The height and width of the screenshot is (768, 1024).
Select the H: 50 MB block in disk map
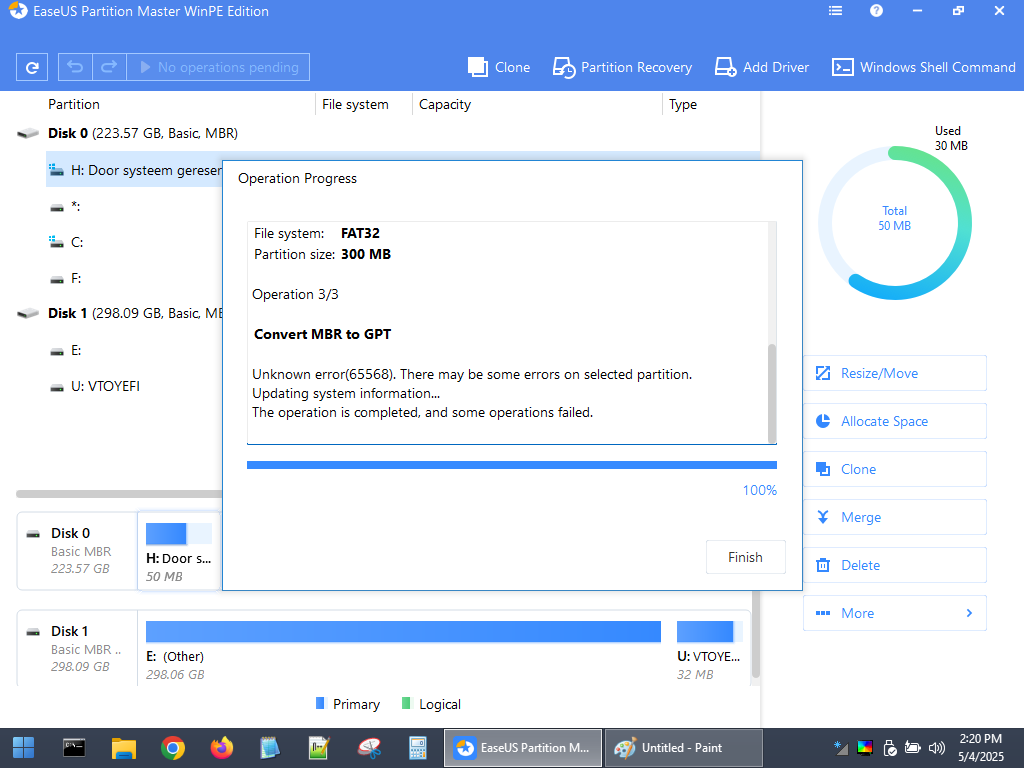click(179, 552)
